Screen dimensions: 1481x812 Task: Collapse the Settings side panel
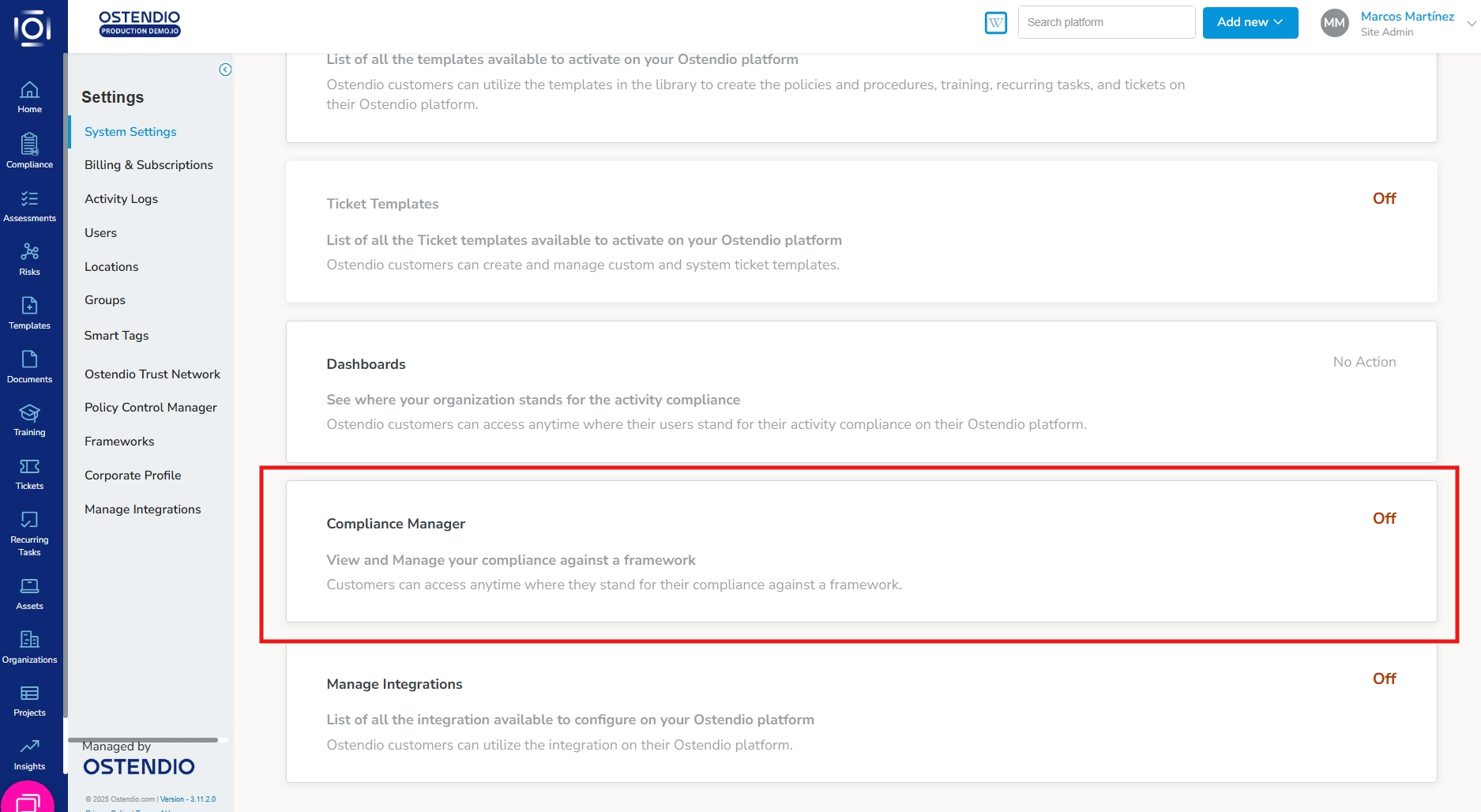(225, 70)
